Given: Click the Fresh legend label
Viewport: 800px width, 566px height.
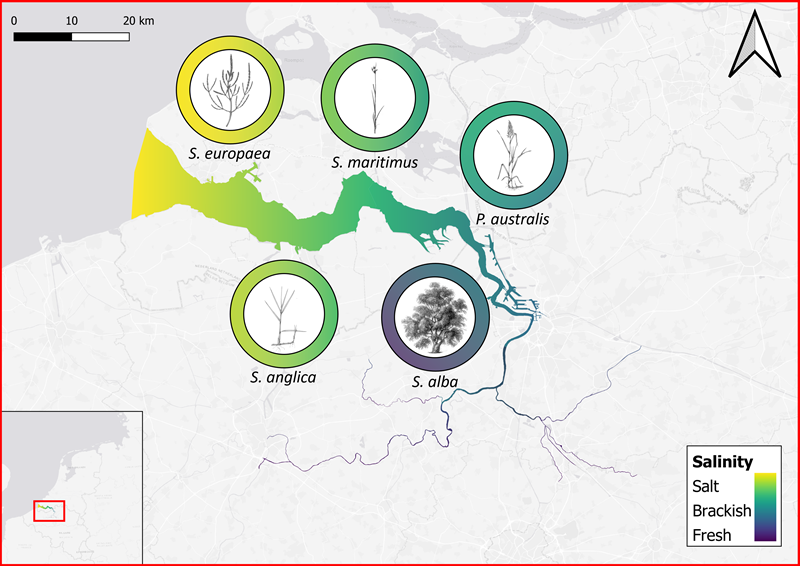Looking at the screenshot, I should 712,535.
